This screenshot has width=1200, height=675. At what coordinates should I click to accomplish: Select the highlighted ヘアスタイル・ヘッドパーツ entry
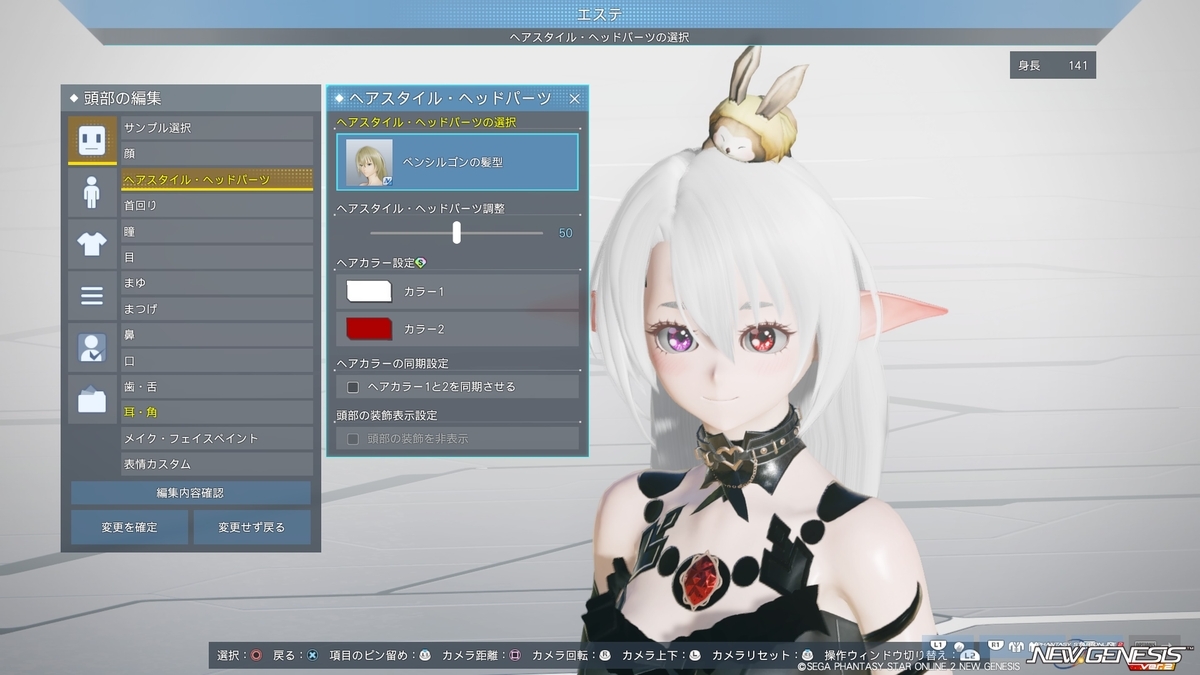[217, 179]
